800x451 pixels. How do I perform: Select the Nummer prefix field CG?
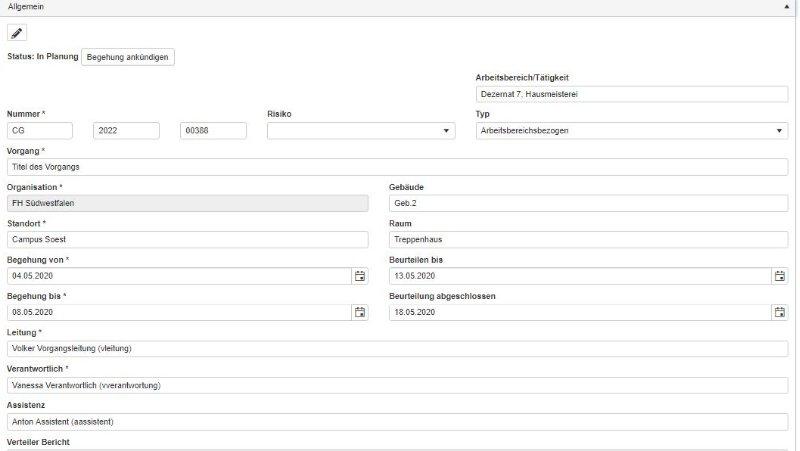point(40,131)
